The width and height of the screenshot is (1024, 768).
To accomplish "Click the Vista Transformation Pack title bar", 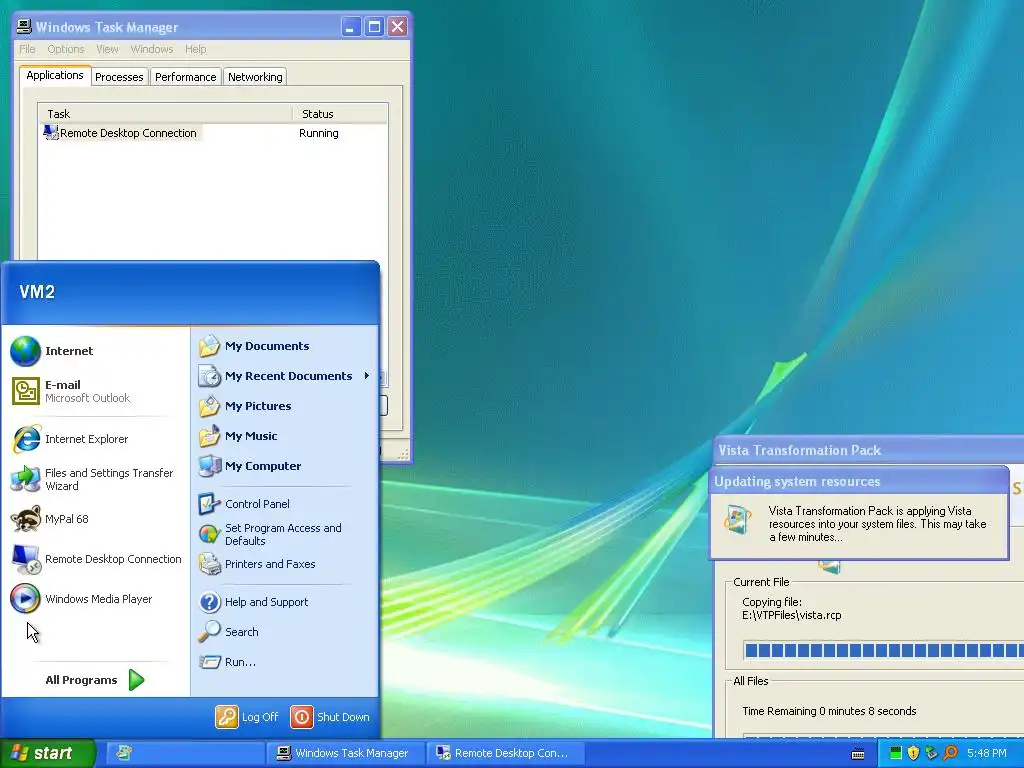I will (869, 450).
